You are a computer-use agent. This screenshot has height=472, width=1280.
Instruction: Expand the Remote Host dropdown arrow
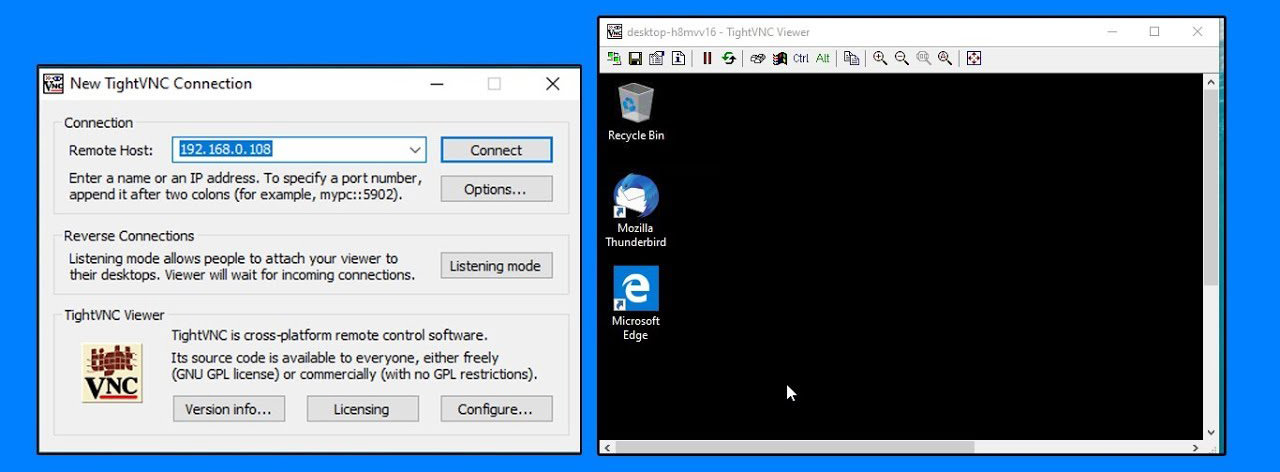click(x=415, y=150)
